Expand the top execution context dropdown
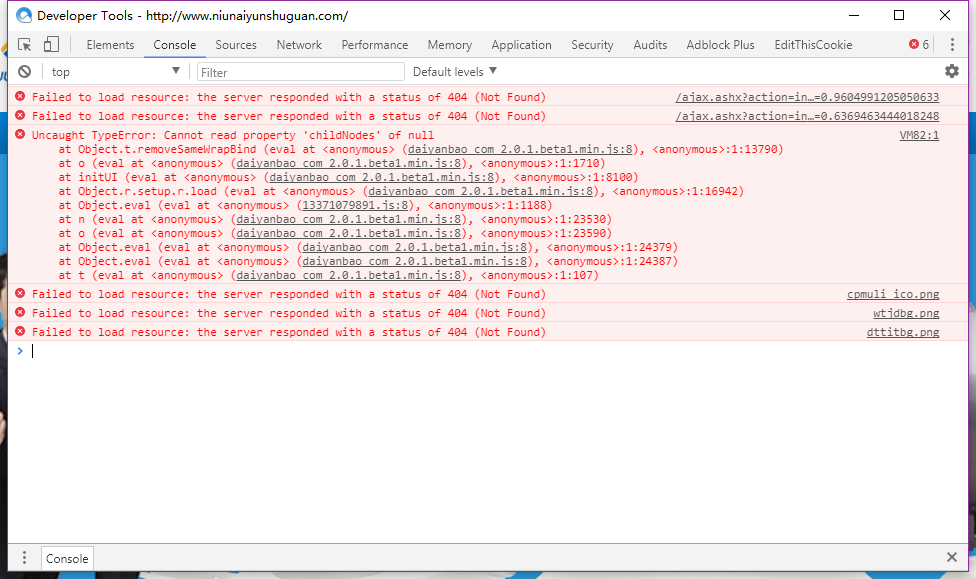Image resolution: width=976 pixels, height=579 pixels. click(115, 72)
